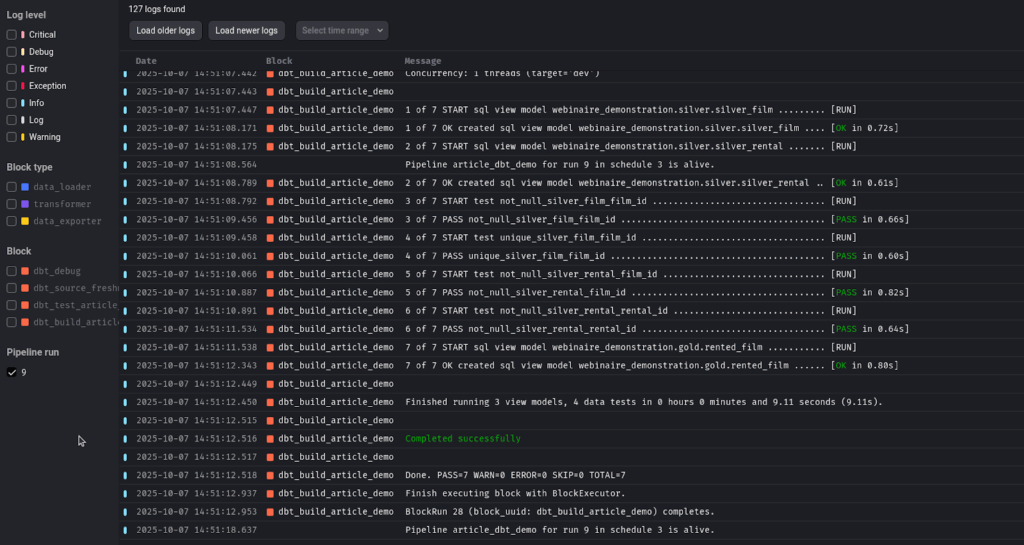Tick the Warning log level checkbox

tap(12, 137)
